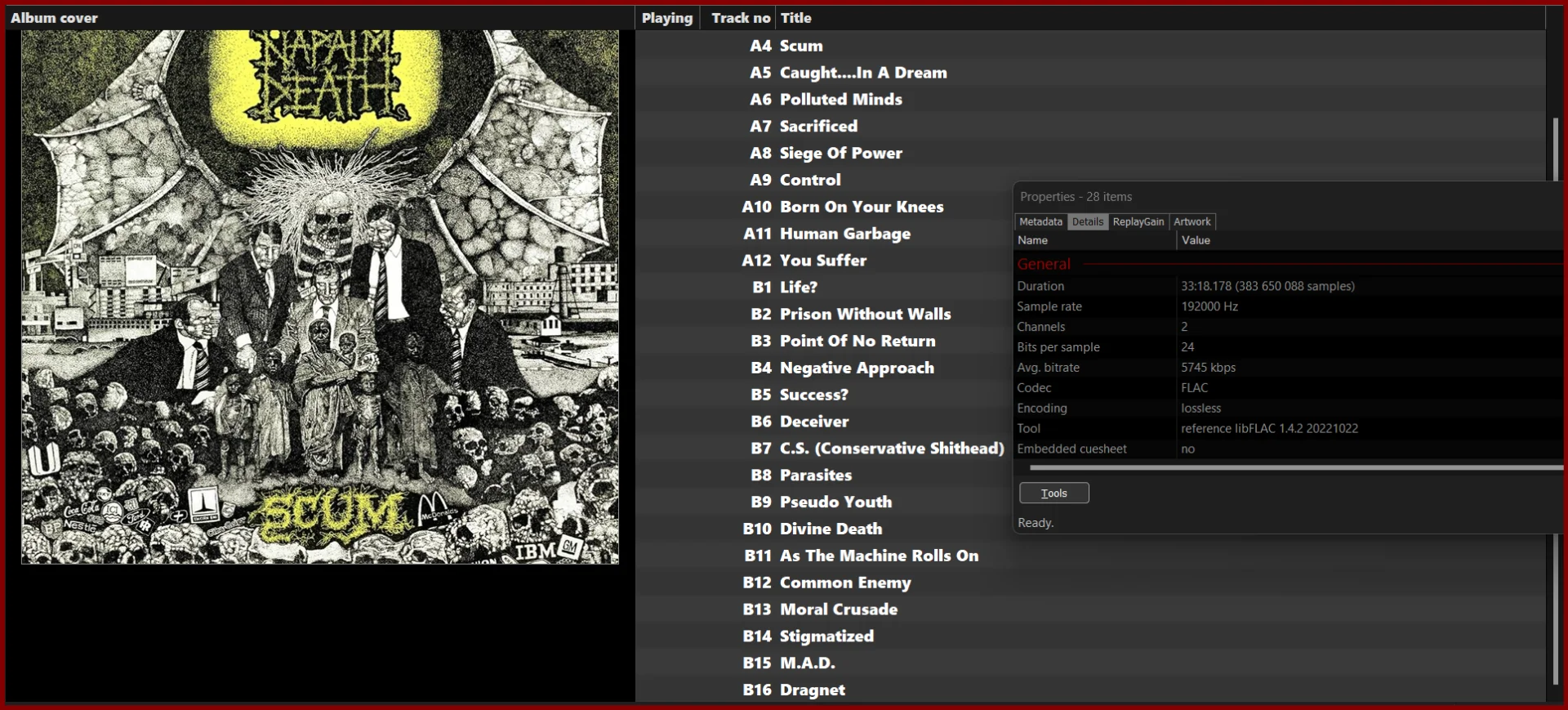Select track B1 Life?
Viewport: 1568px width, 710px height.
pyautogui.click(x=824, y=288)
